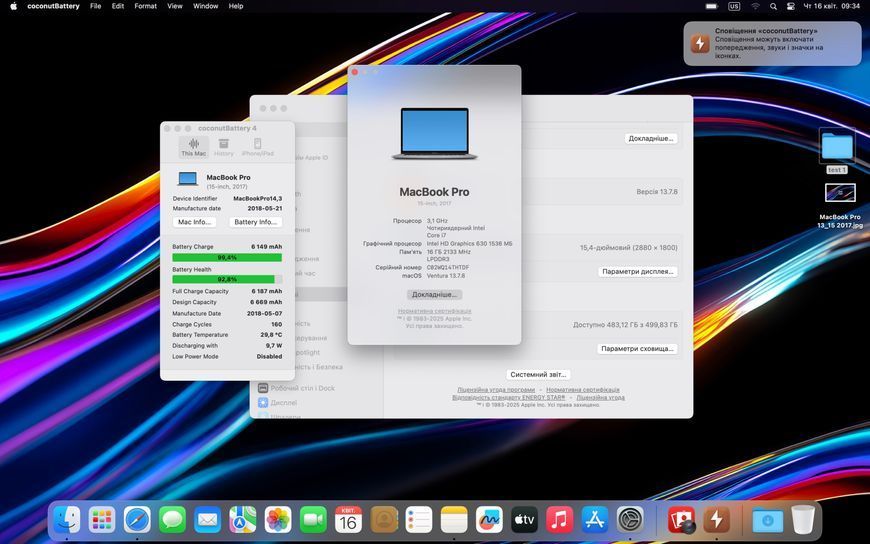The width and height of the screenshot is (870, 544).
Task: Open Messages from the Dock
Action: (173, 520)
